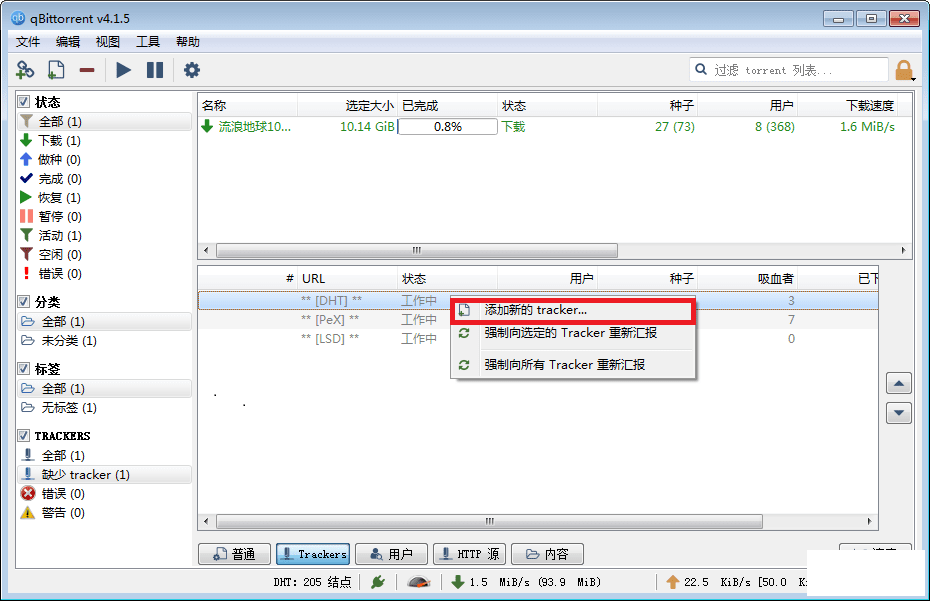This screenshot has height=601, width=930.
Task: Select the ** [LSD] ** tracker row
Action: pyautogui.click(x=537, y=338)
